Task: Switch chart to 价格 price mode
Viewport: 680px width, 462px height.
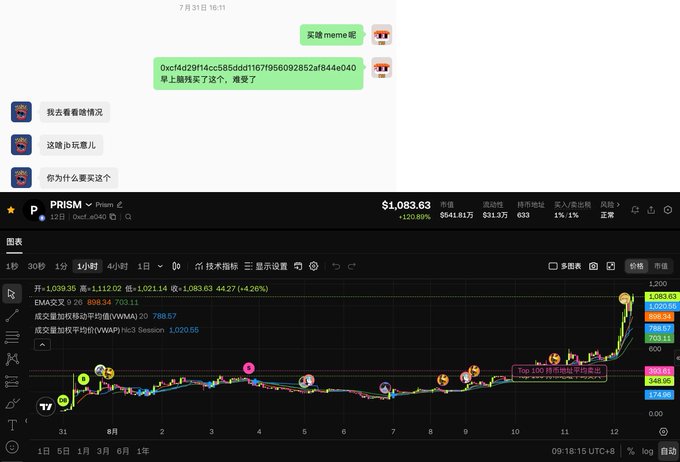Action: coord(637,266)
